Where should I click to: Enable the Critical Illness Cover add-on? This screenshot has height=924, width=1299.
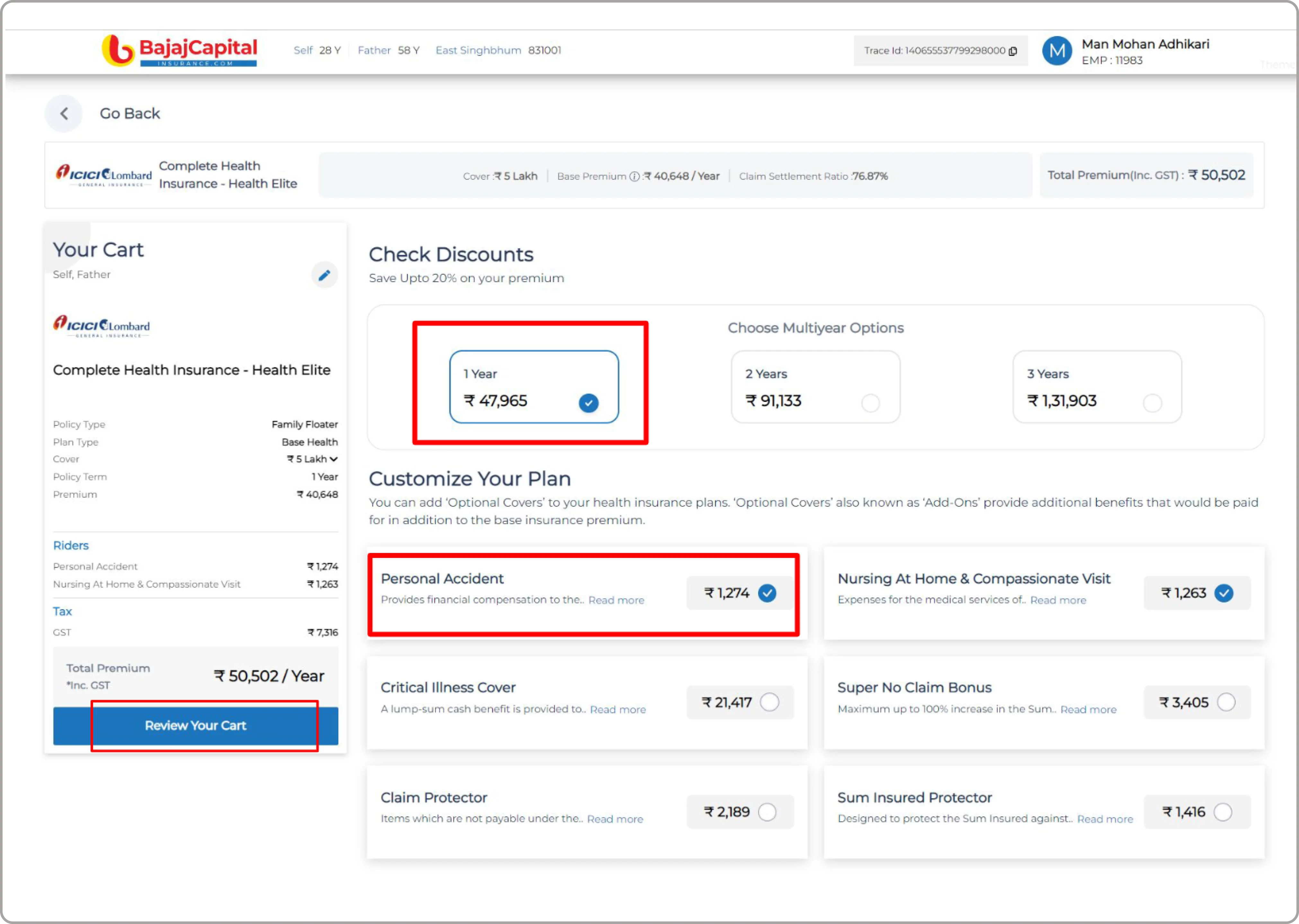point(769,702)
